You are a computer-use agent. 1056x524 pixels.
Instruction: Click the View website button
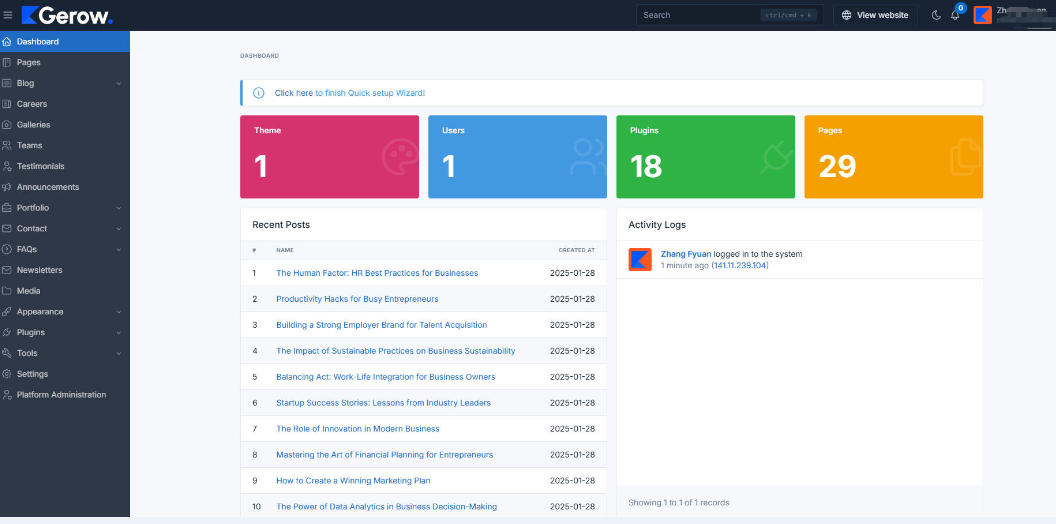(875, 15)
